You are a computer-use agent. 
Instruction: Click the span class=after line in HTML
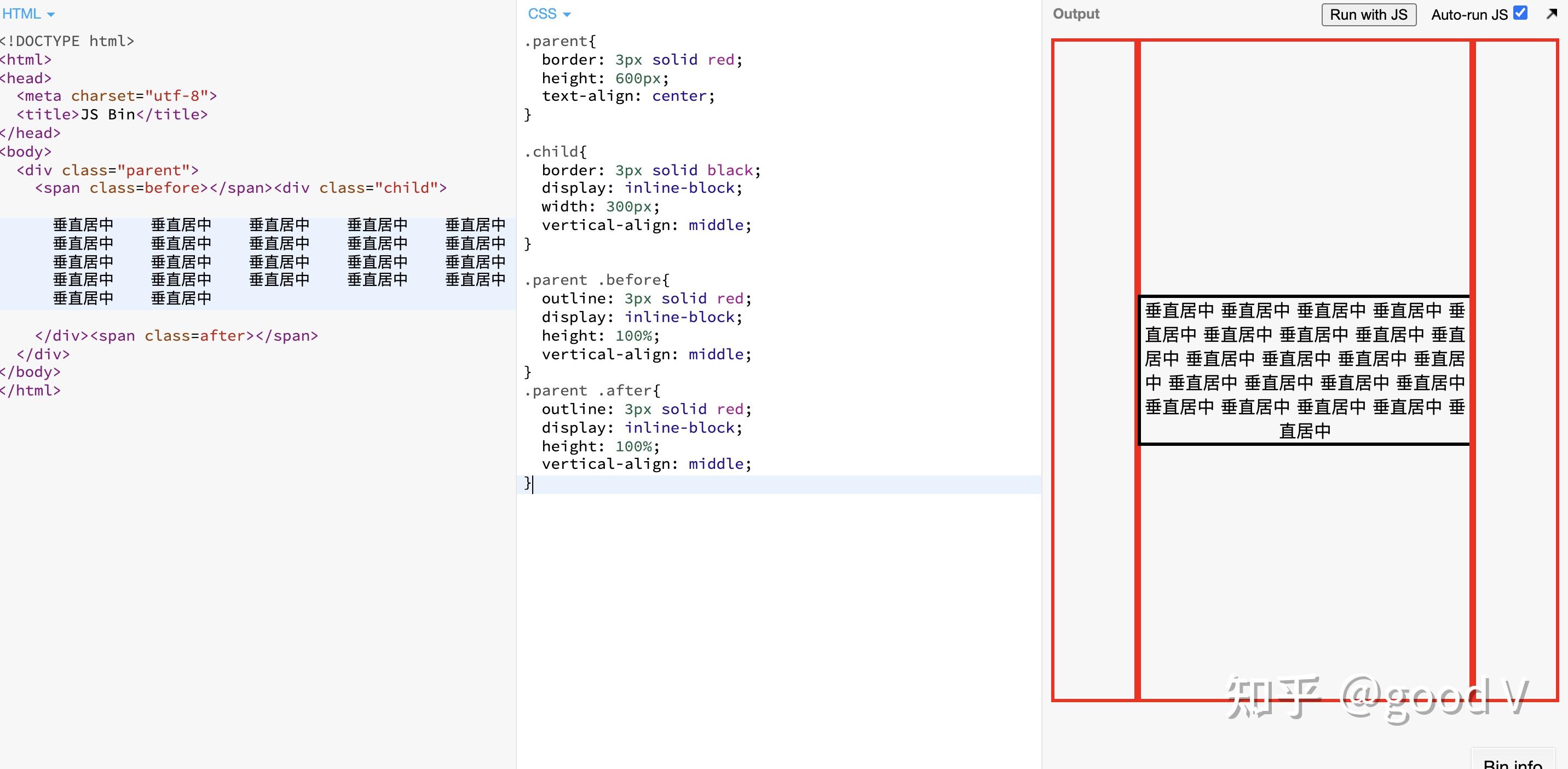[176, 336]
